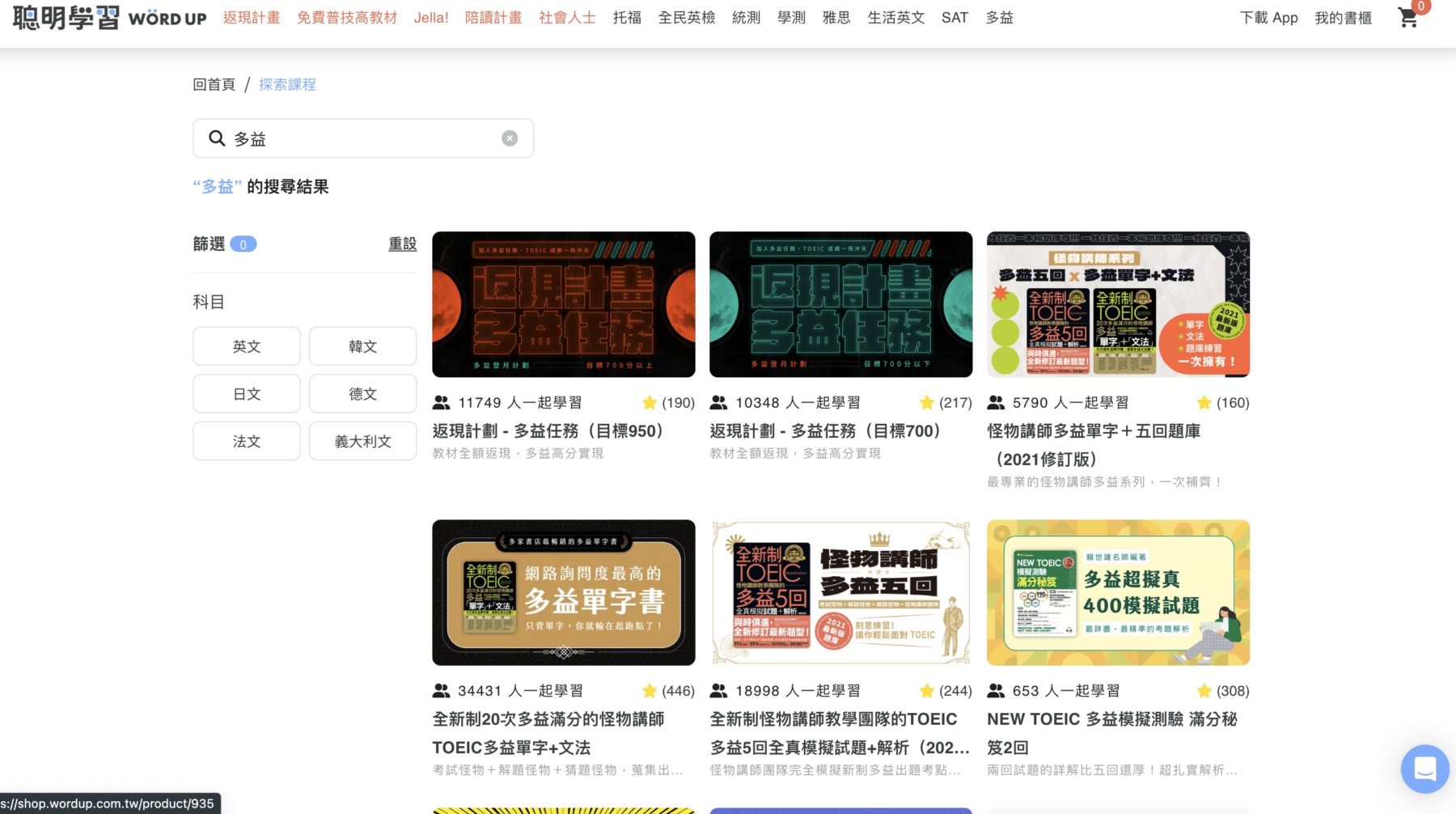Image resolution: width=1456 pixels, height=814 pixels.
Task: Clear the search field with the X icon
Action: pos(510,138)
